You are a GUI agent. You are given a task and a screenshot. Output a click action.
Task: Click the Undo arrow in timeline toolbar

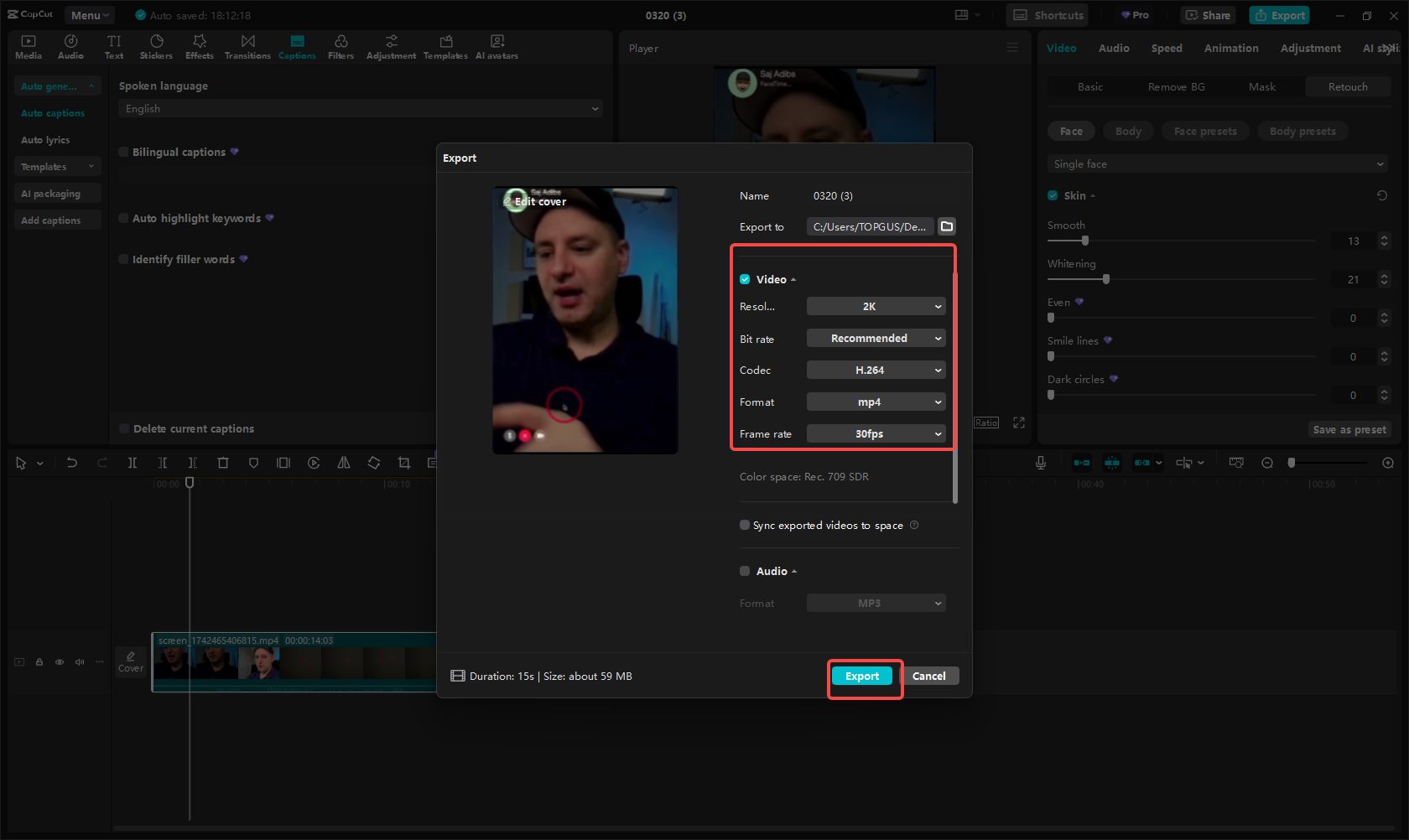(x=72, y=463)
